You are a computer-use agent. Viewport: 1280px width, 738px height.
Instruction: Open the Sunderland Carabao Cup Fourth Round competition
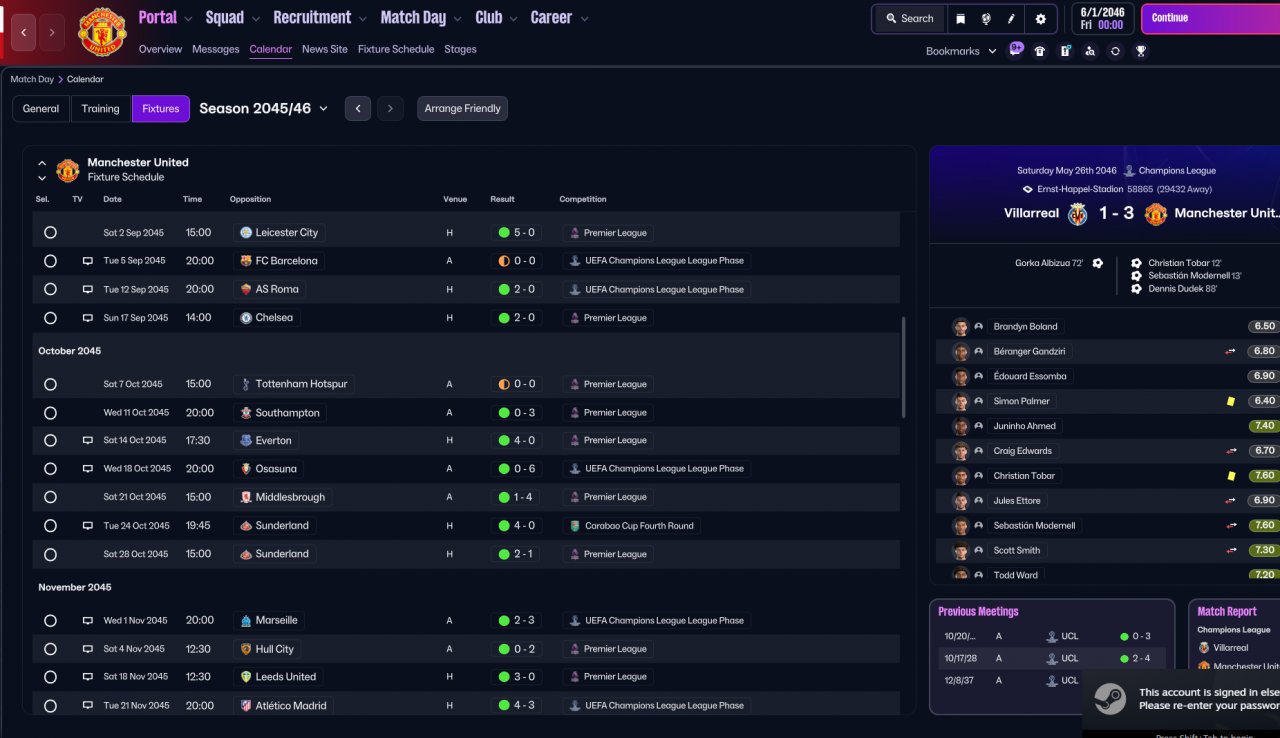(x=630, y=525)
